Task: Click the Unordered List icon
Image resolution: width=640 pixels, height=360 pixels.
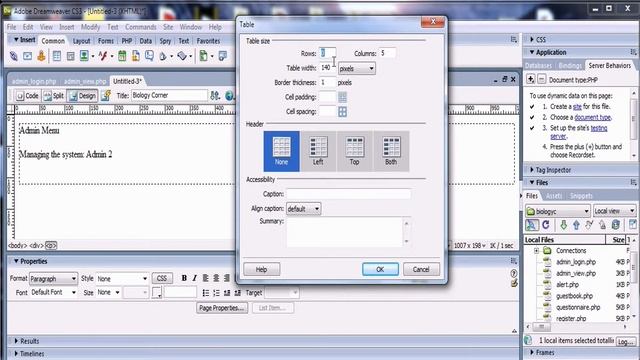Action: tap(206, 293)
